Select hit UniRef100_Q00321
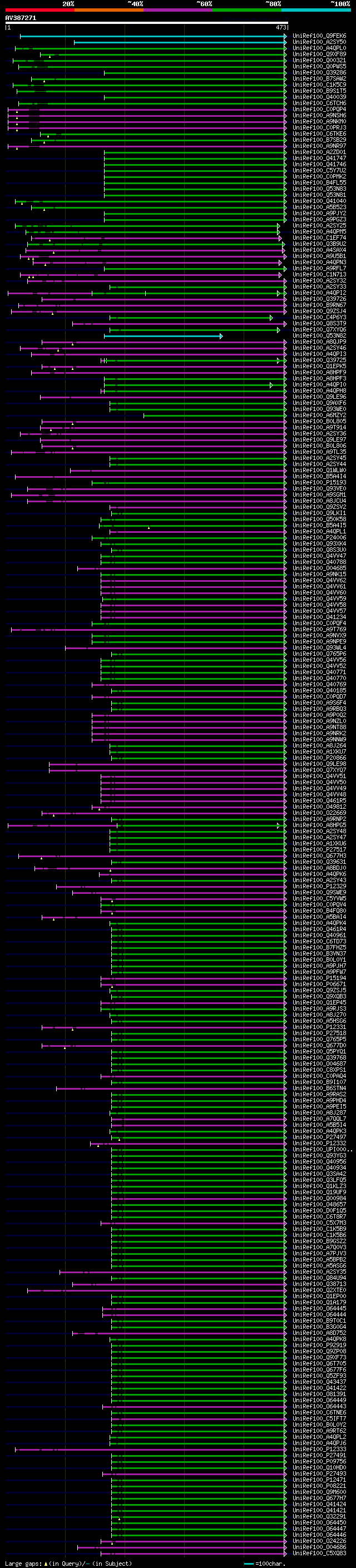 click(319, 60)
